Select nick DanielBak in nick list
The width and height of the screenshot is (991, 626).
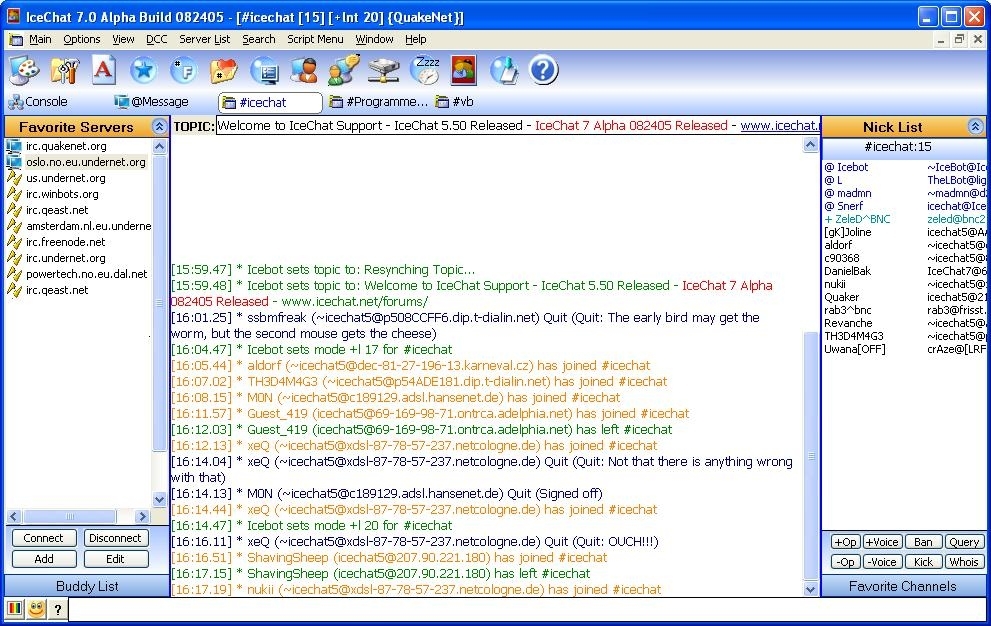(848, 271)
